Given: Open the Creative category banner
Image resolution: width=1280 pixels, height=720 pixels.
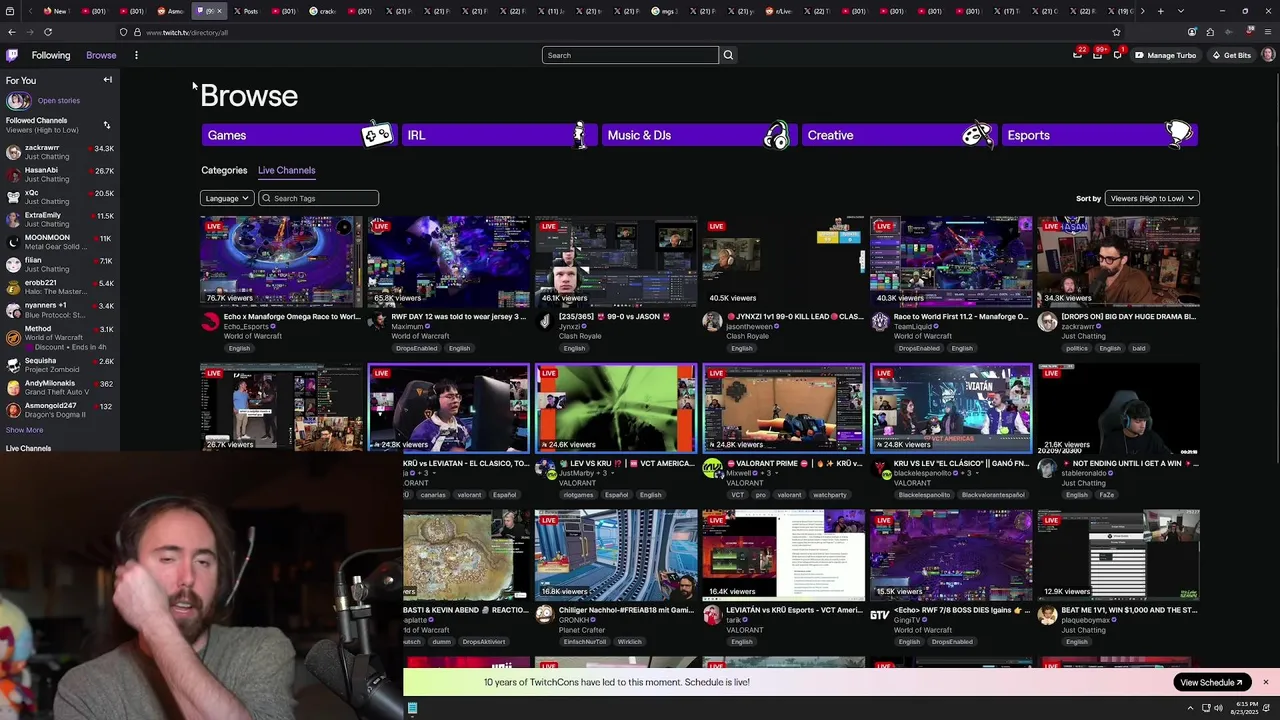Looking at the screenshot, I should [x=899, y=135].
